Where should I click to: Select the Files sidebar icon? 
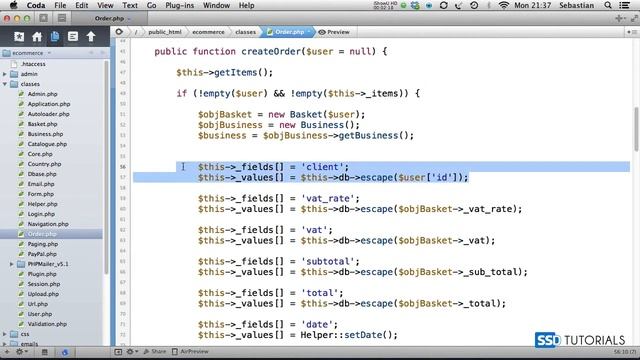(55, 37)
